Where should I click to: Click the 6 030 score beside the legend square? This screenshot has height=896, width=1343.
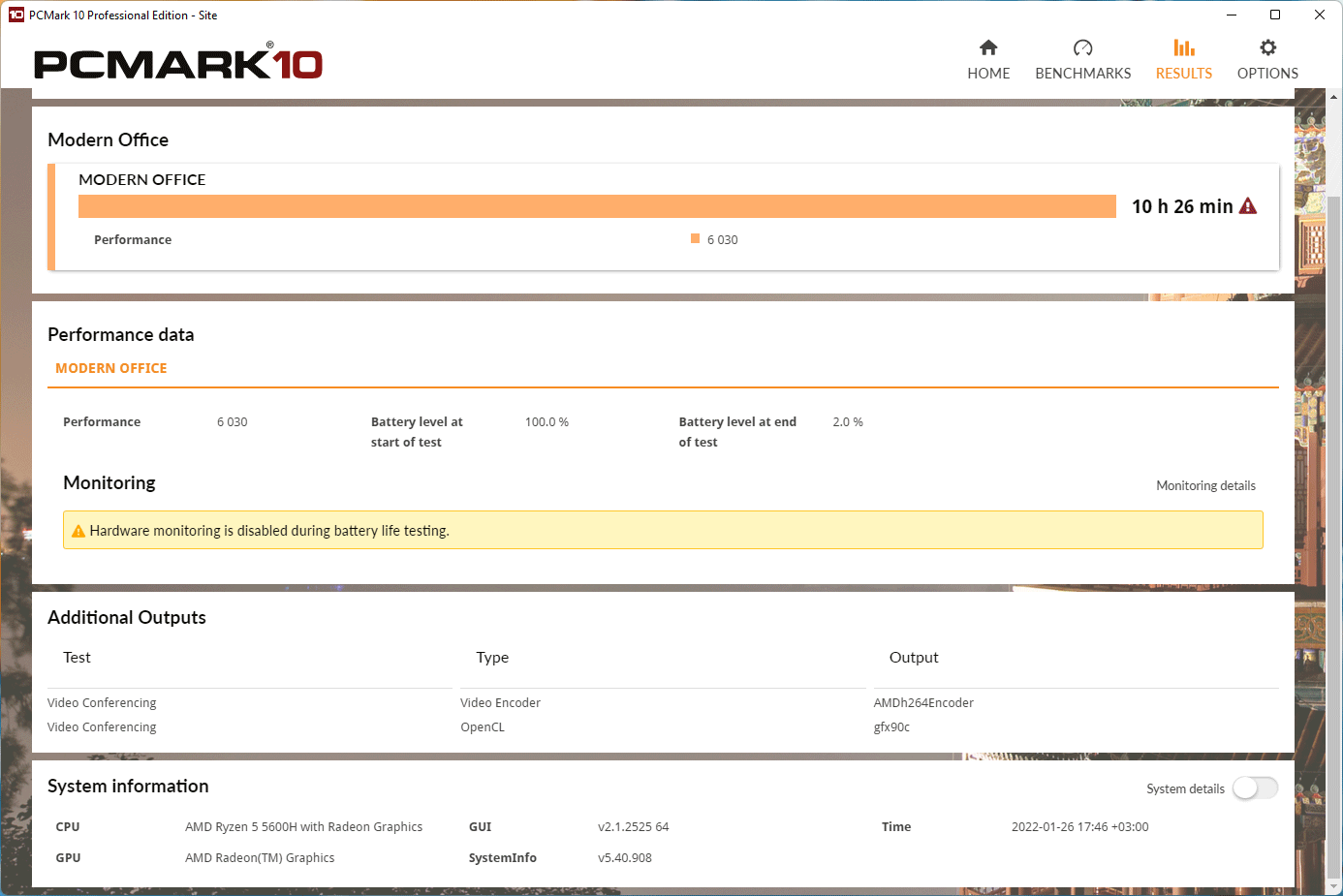coord(723,239)
